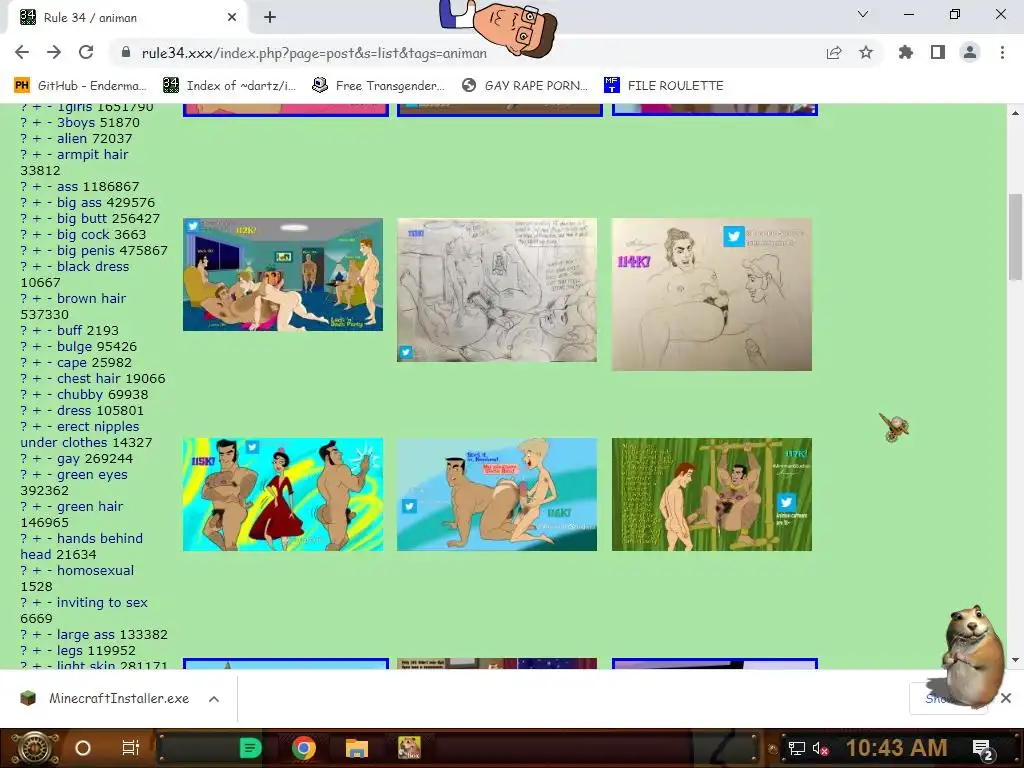
Task: Open the green app on the taskbar
Action: coord(250,748)
